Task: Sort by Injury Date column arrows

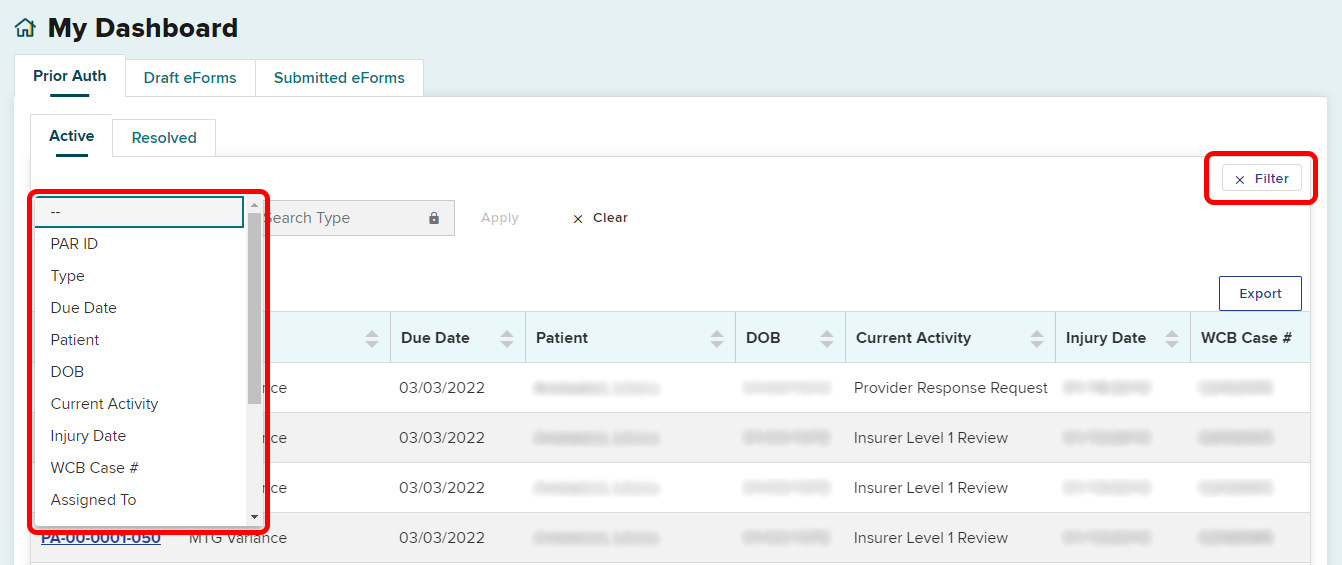Action: tap(1171, 339)
